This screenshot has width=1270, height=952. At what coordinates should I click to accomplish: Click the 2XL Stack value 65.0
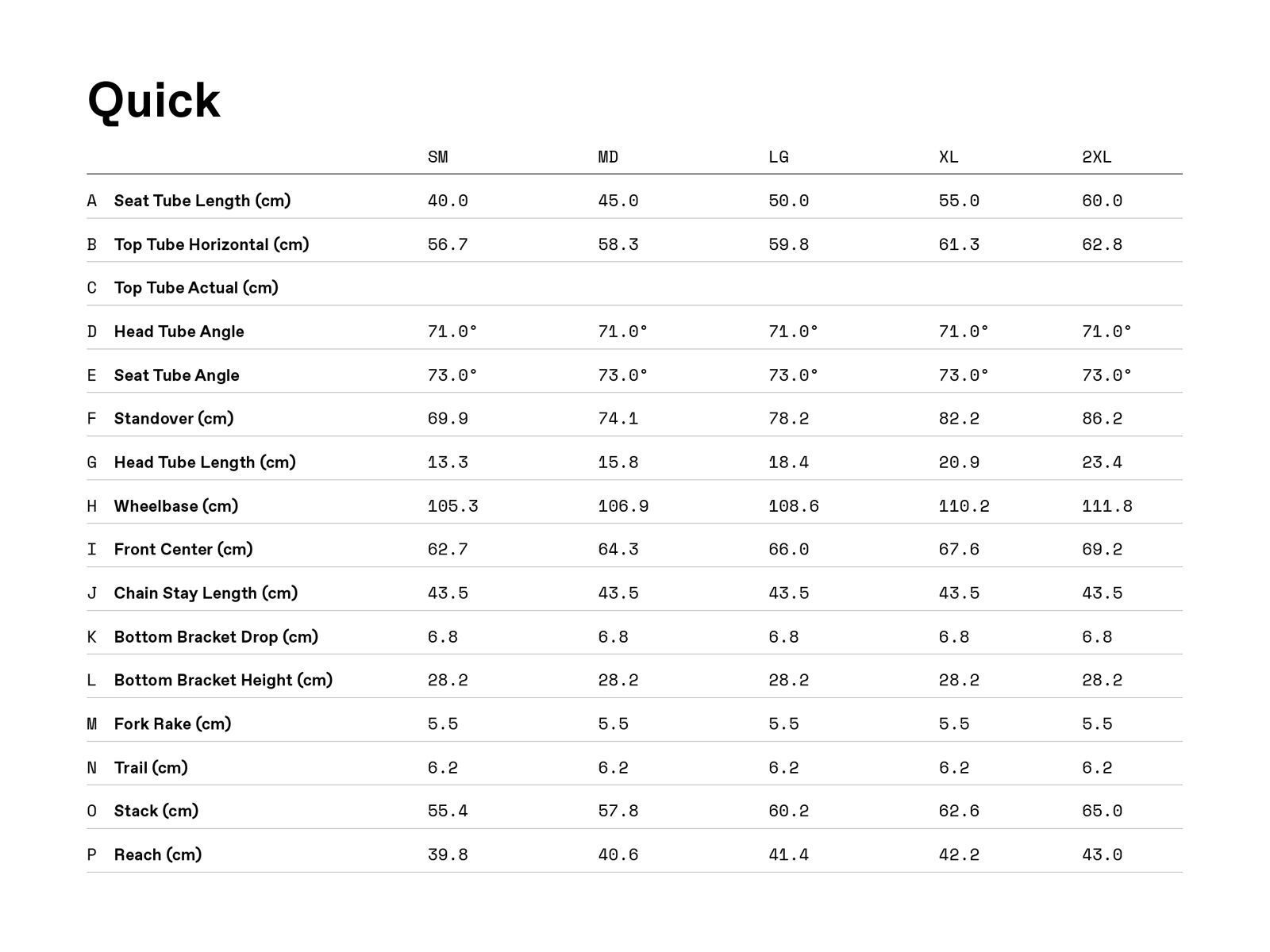coord(1102,811)
